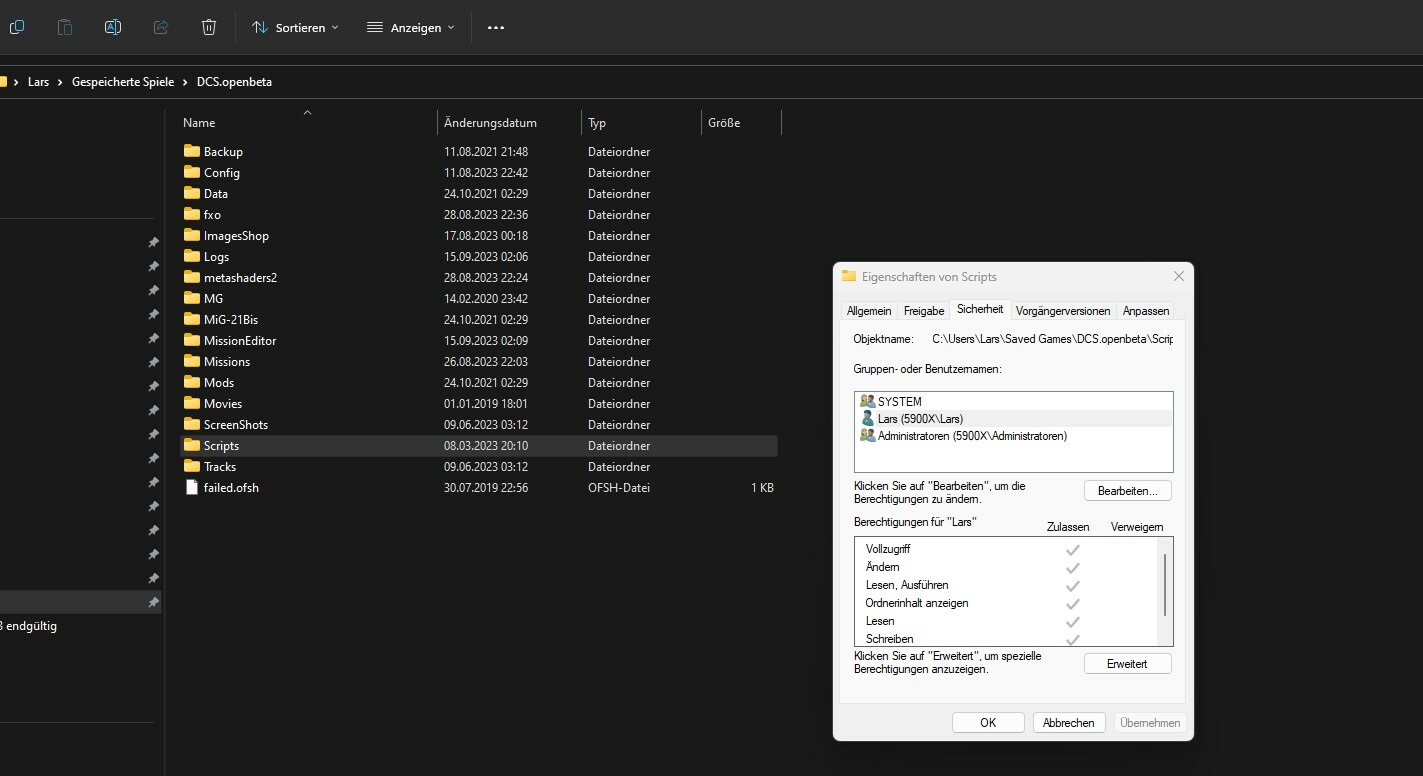1423x776 pixels.
Task: Click the SYSTEM group icon in the properties dialog
Action: pos(867,401)
